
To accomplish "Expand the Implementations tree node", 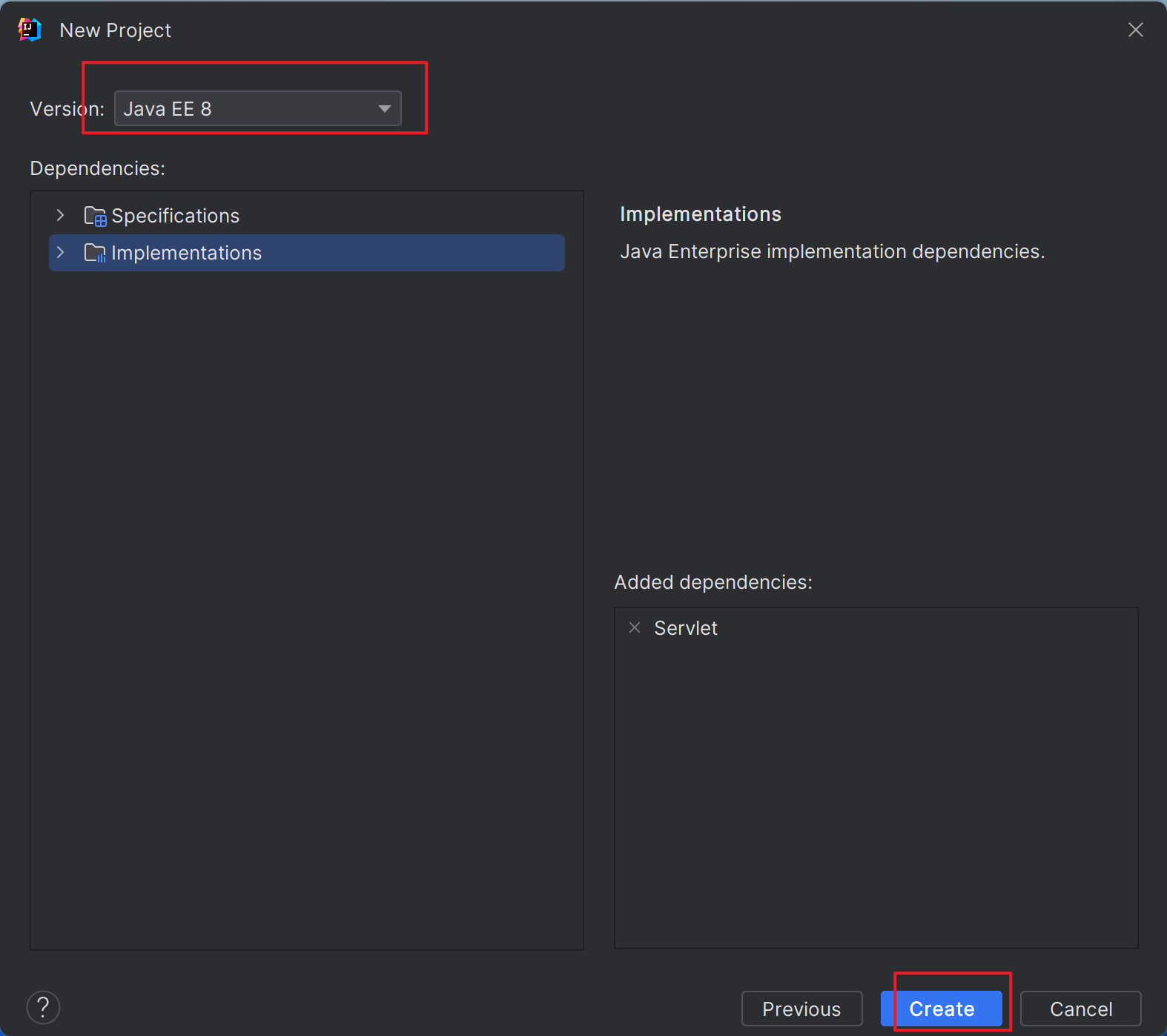I will pyautogui.click(x=61, y=252).
